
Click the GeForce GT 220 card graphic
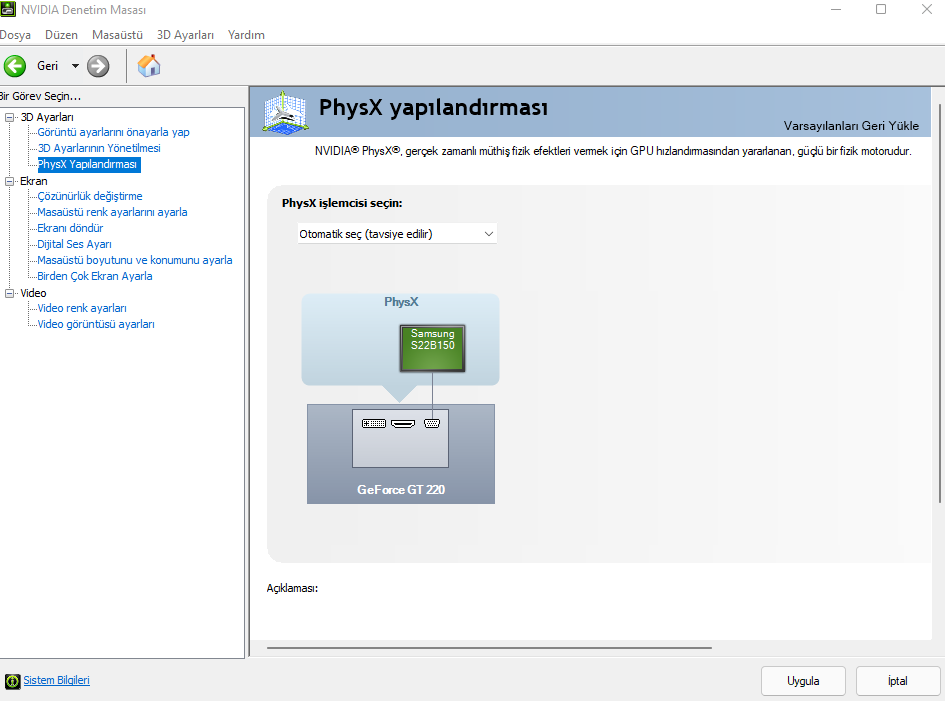tap(401, 454)
